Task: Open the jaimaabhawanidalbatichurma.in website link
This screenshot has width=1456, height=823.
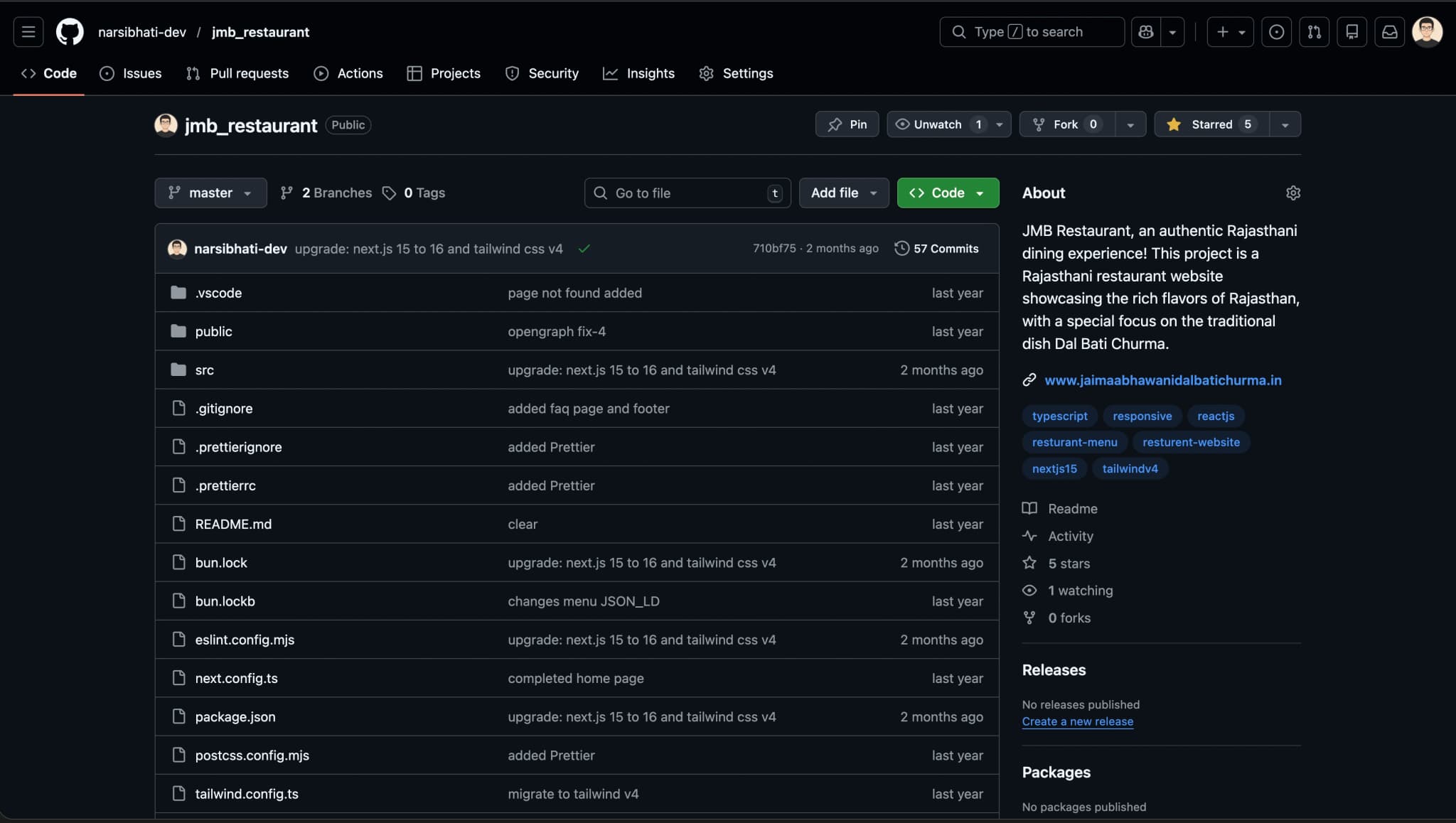Action: (1162, 380)
